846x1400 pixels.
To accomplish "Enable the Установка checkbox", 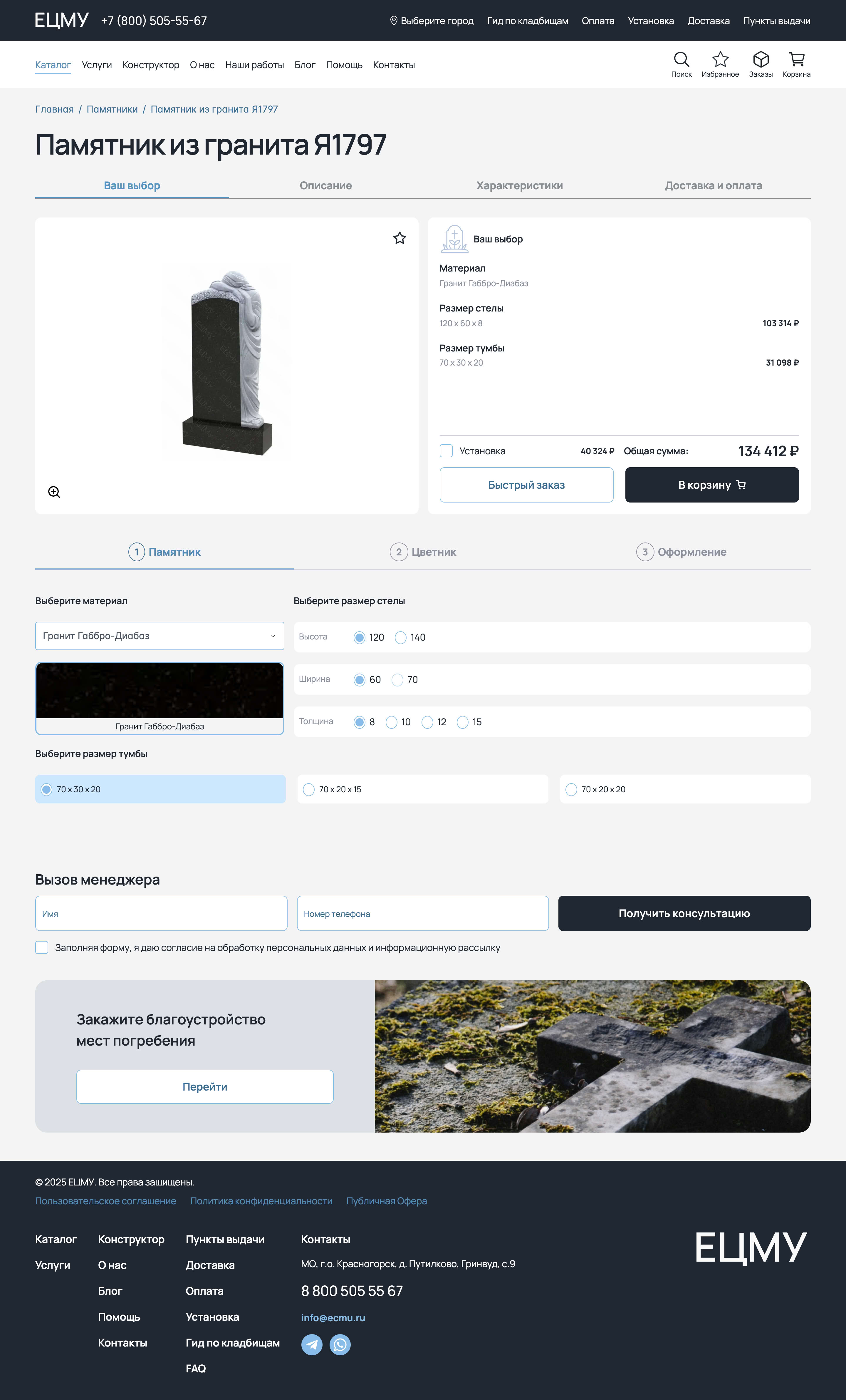I will click(x=447, y=451).
